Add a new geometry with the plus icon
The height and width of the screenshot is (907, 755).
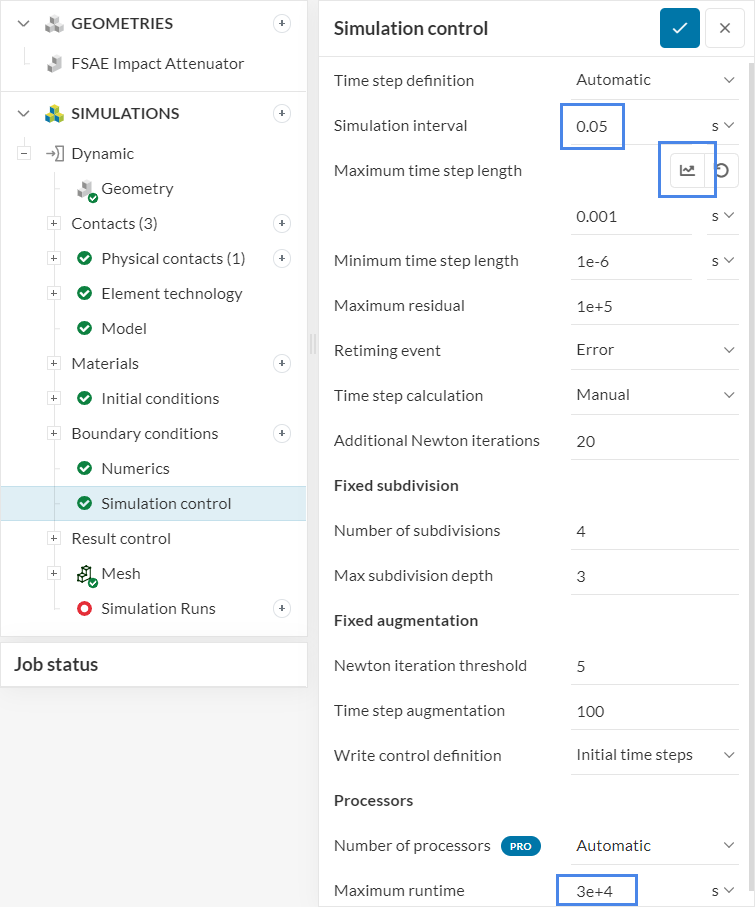(282, 23)
